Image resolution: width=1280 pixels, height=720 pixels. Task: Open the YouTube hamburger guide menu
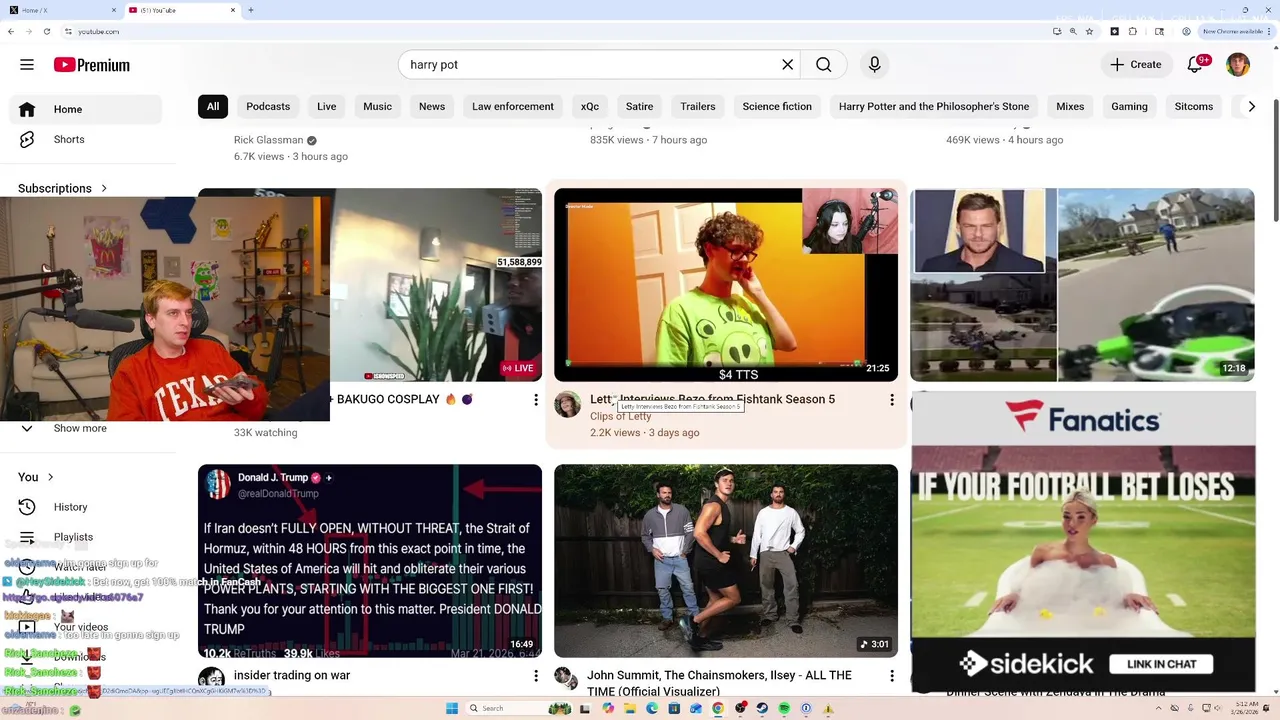[27, 65]
